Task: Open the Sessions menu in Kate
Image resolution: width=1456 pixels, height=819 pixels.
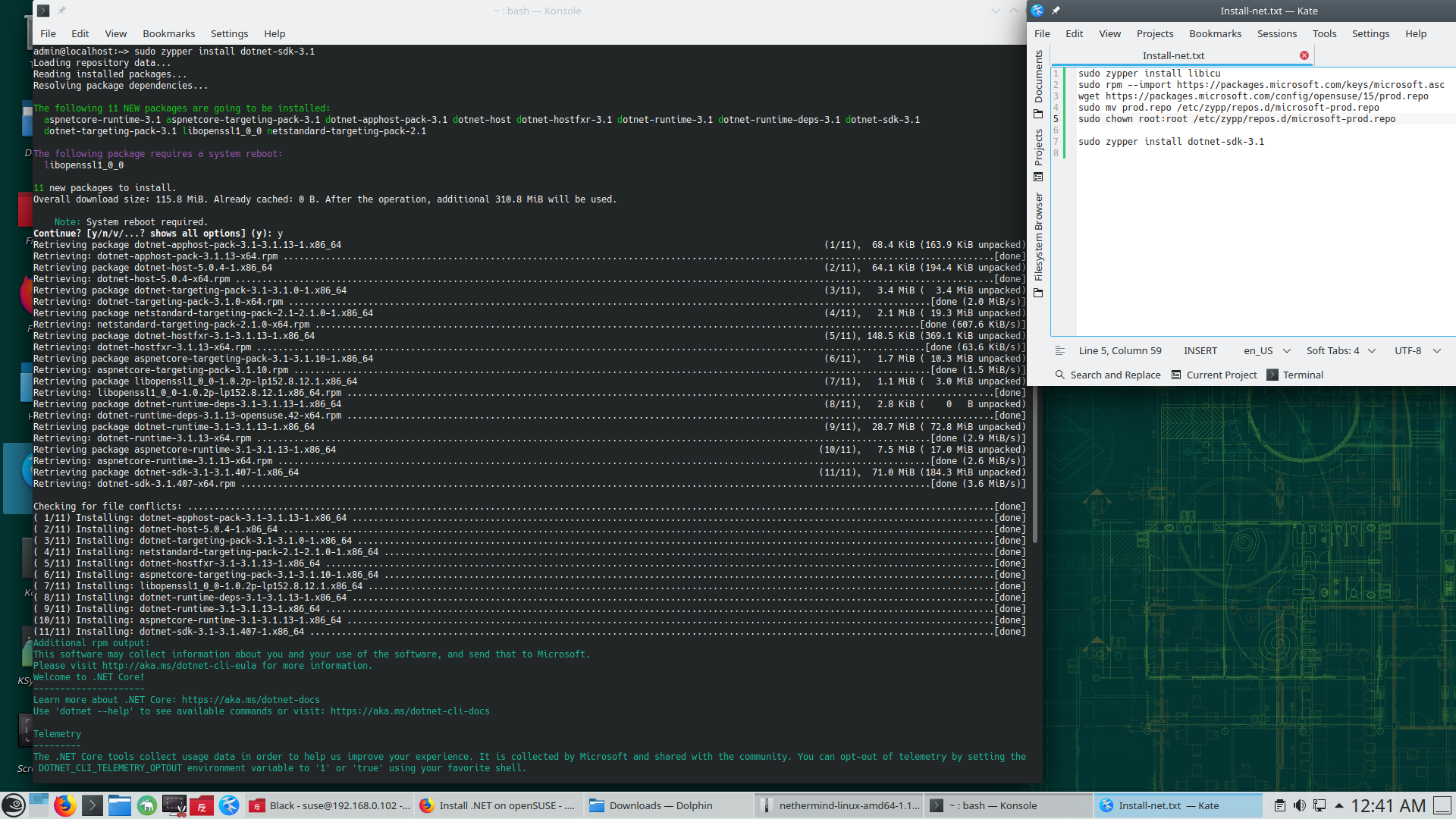Action: pos(1276,33)
